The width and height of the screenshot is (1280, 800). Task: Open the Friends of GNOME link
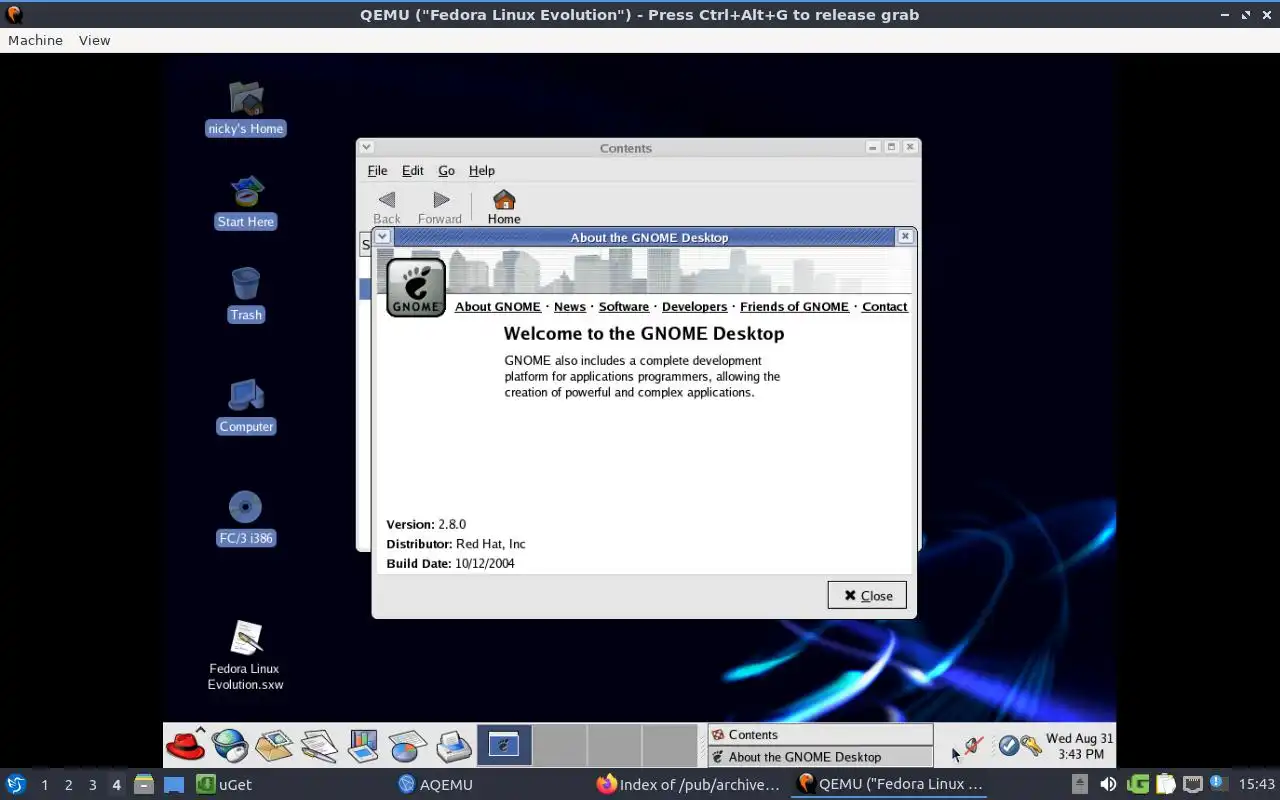coord(794,307)
